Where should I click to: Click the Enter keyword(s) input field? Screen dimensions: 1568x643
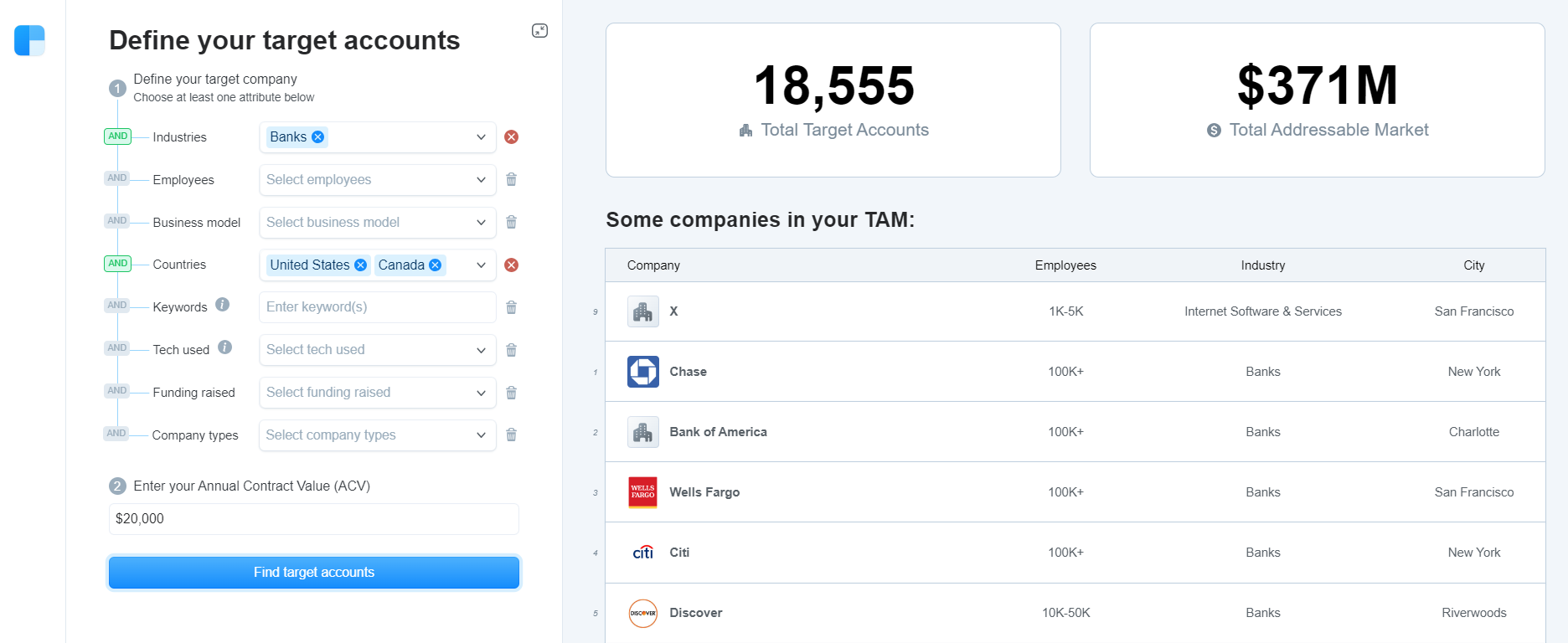coord(378,307)
